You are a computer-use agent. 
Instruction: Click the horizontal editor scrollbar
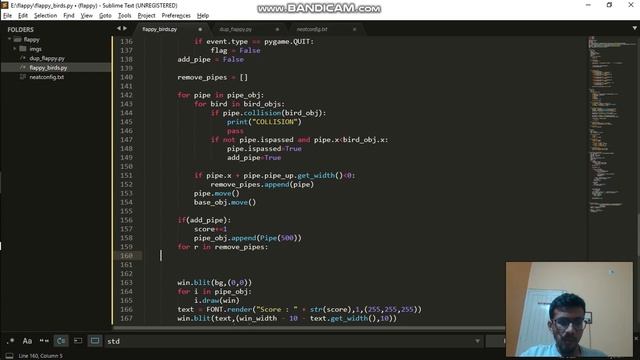point(309,327)
